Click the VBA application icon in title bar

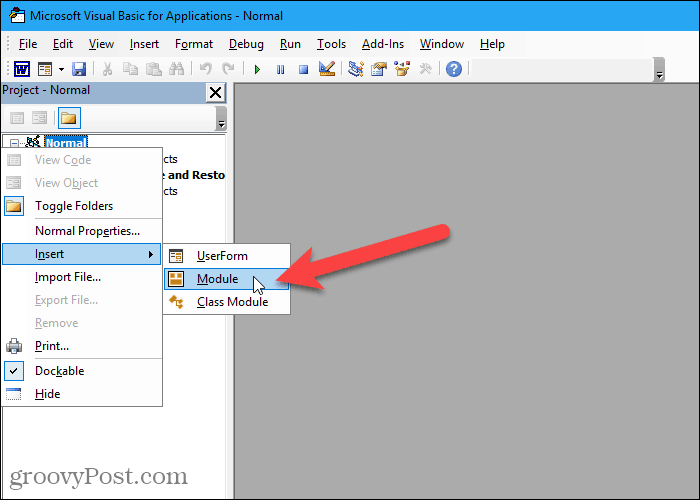[17, 16]
